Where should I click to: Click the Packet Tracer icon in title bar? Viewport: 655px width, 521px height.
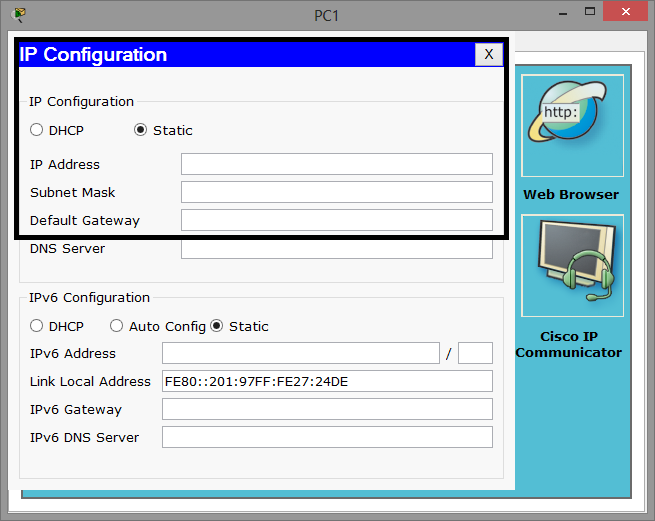pos(18,15)
